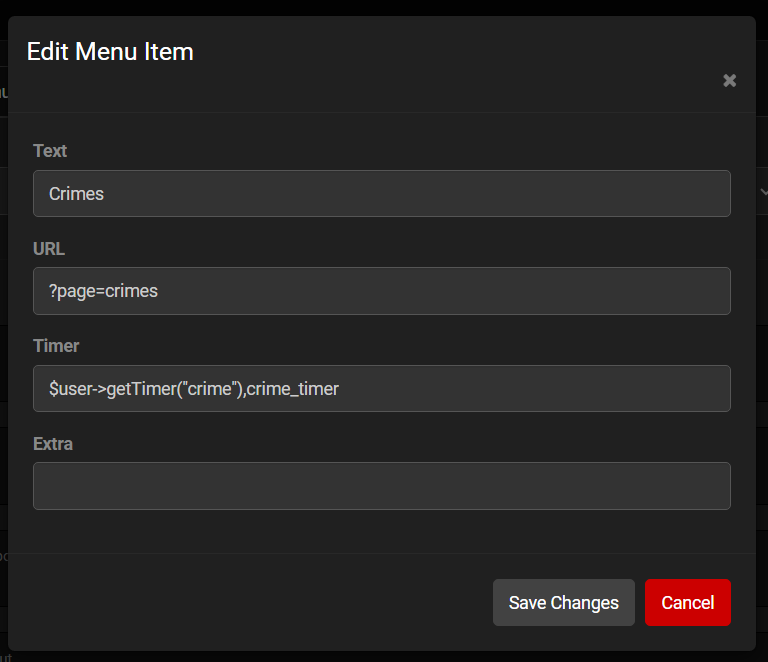Viewport: 768px width, 662px height.
Task: Focus the Text input field
Action: pyautogui.click(x=381, y=193)
